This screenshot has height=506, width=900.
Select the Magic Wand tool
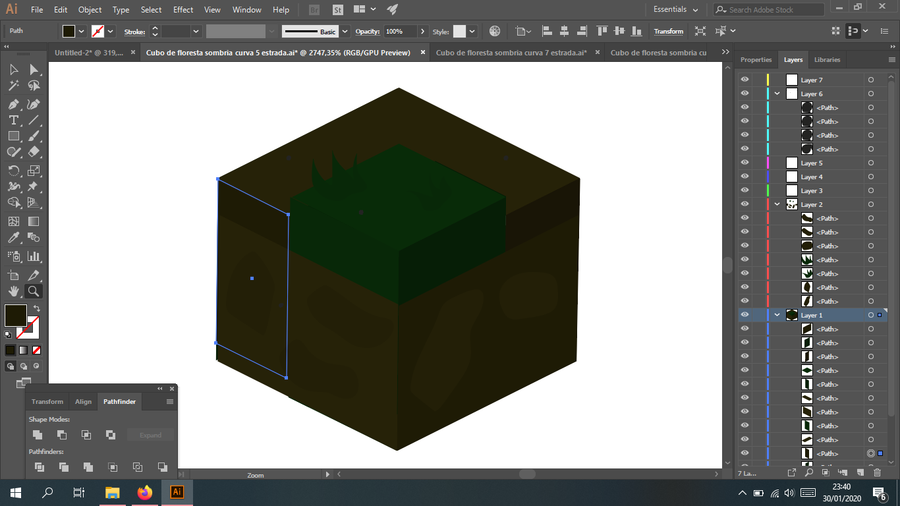(x=13, y=85)
